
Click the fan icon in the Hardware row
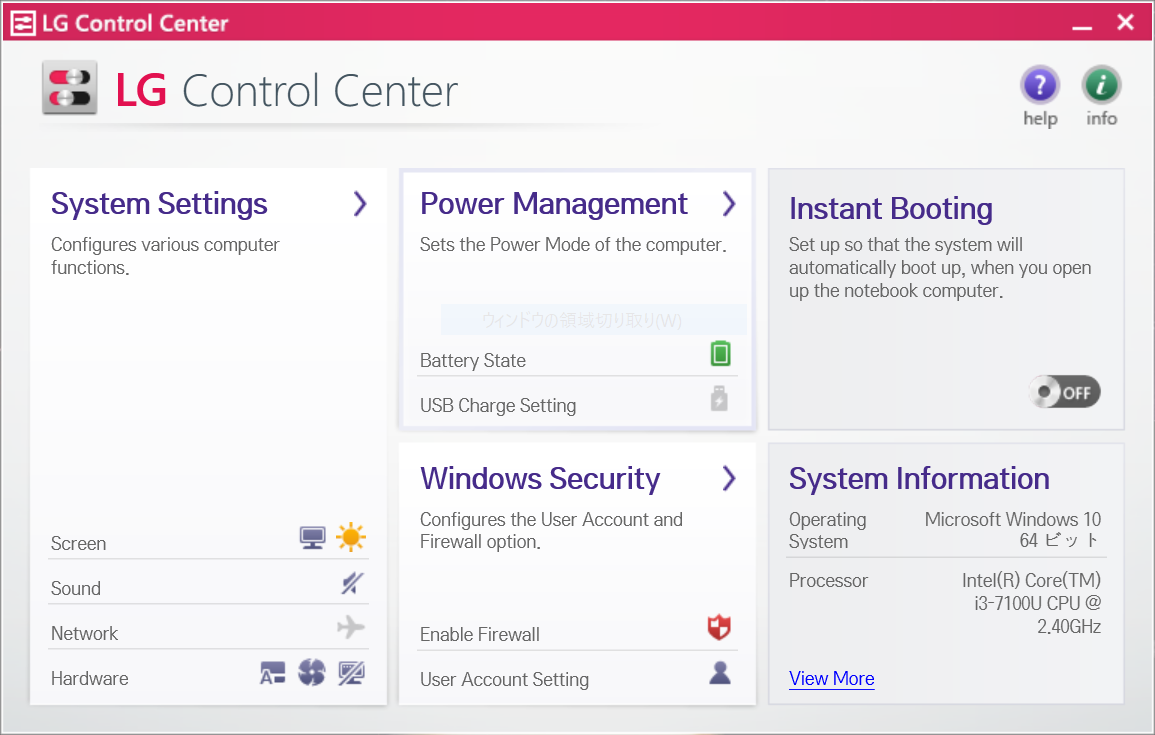(x=312, y=672)
